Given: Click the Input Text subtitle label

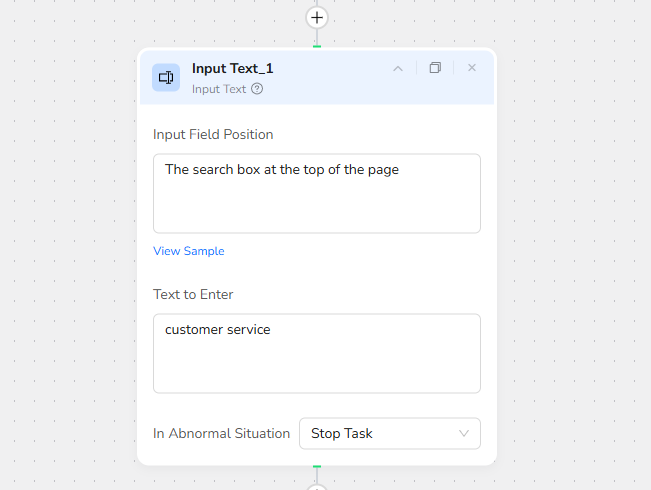Looking at the screenshot, I should point(219,89).
